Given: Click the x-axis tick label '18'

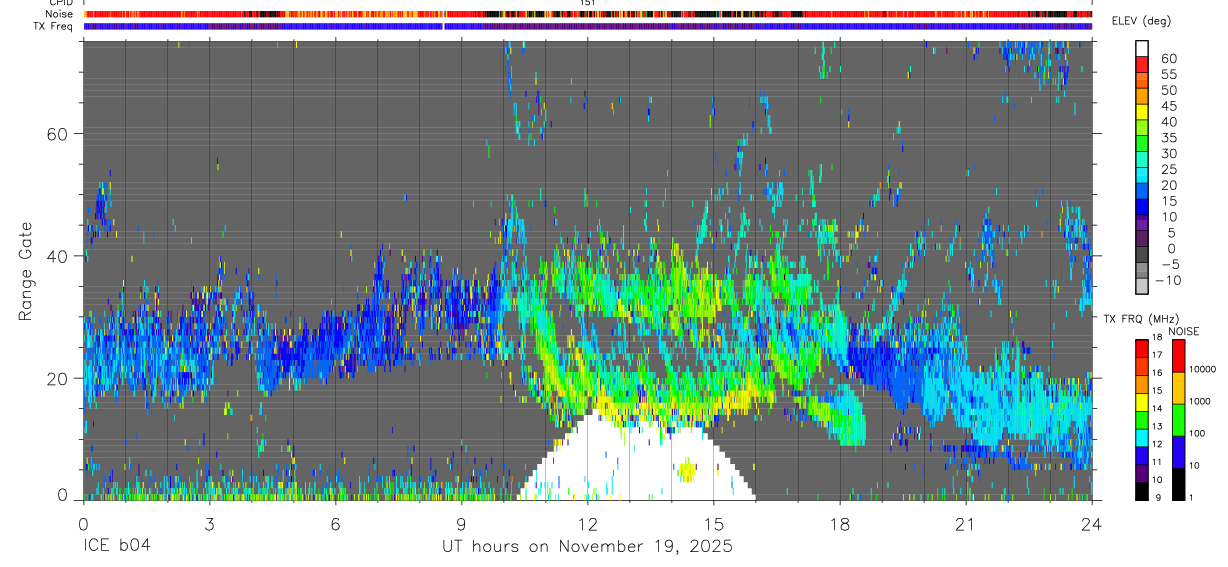Looking at the screenshot, I should (840, 524).
